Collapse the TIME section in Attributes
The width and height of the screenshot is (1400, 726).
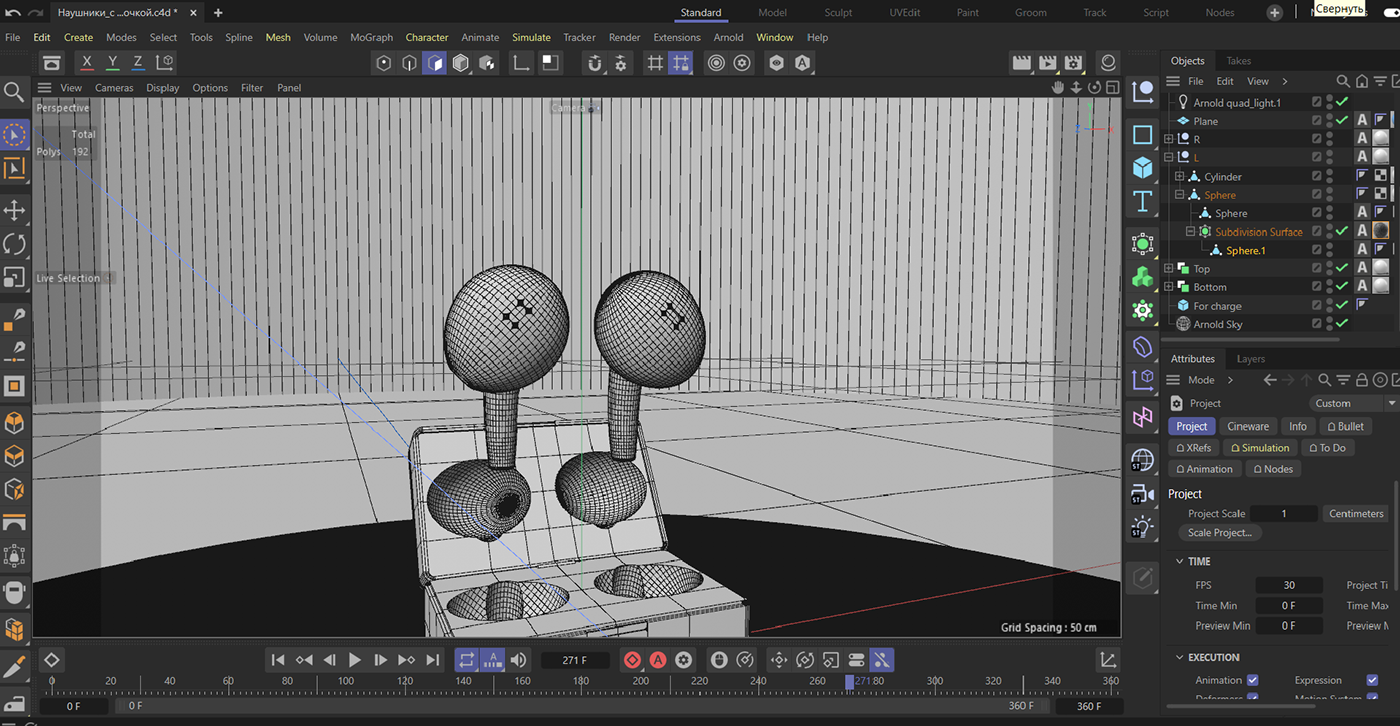point(1180,562)
